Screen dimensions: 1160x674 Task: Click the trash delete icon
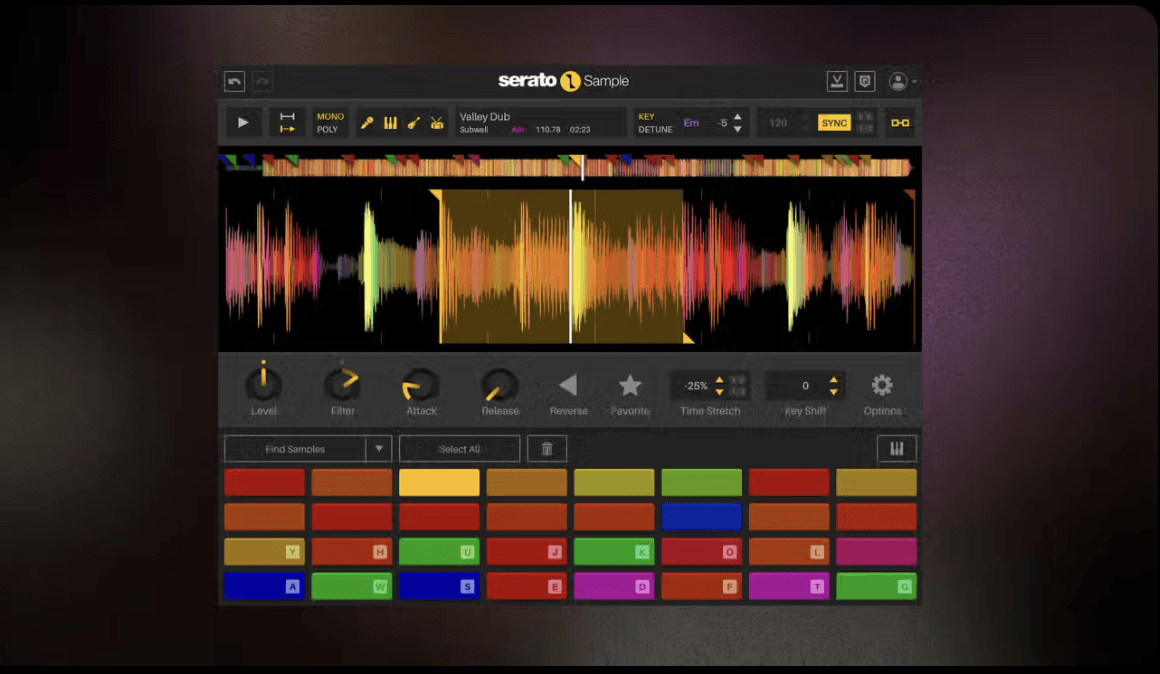click(x=547, y=449)
